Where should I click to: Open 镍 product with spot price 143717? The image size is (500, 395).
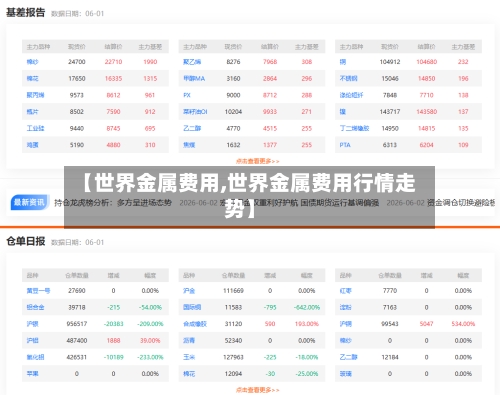pyautogui.click(x=343, y=112)
